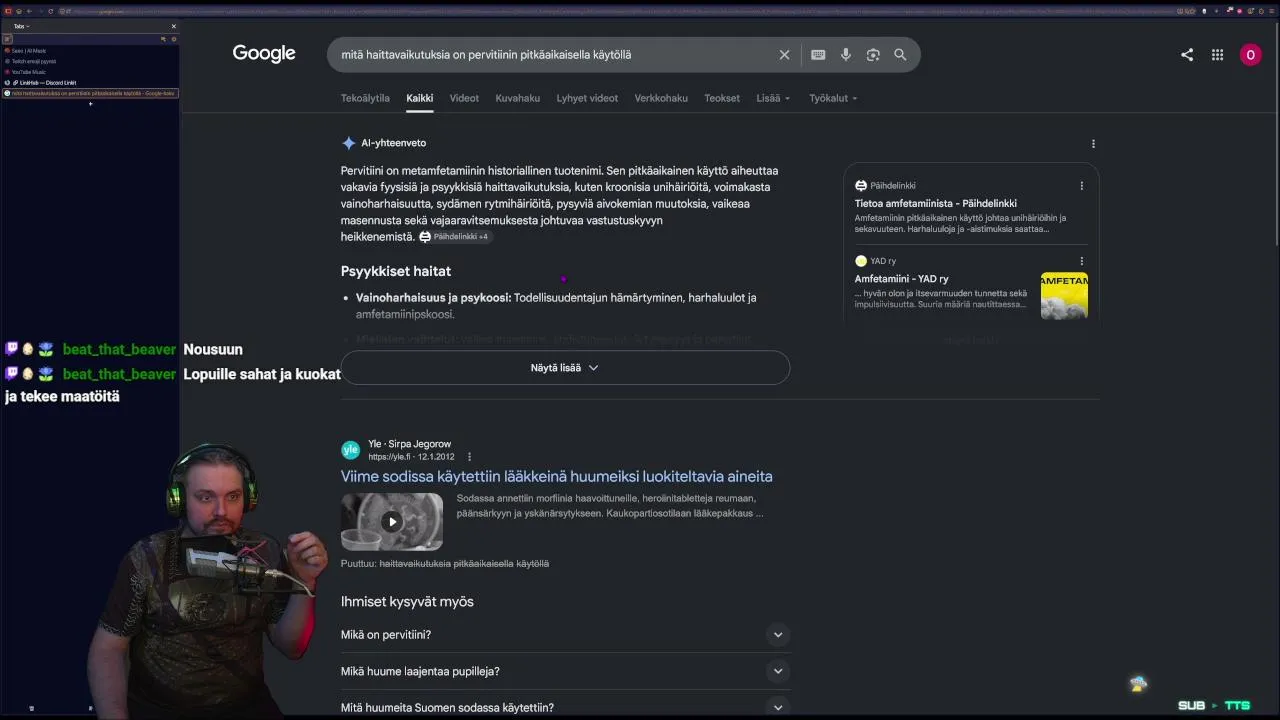The height and width of the screenshot is (720, 1280).
Task: Switch to the Tekoälytila tab
Action: (x=365, y=98)
